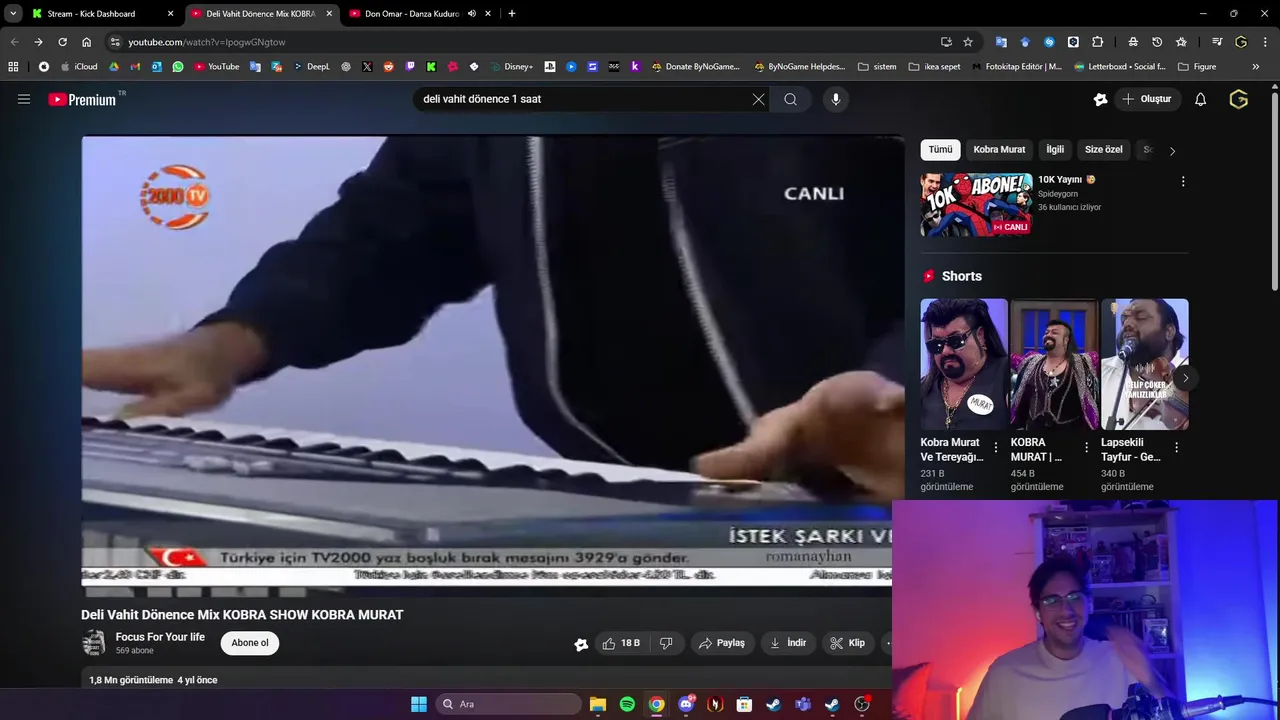Select the Tümü filter chip
The image size is (1280, 720).
coord(940,150)
